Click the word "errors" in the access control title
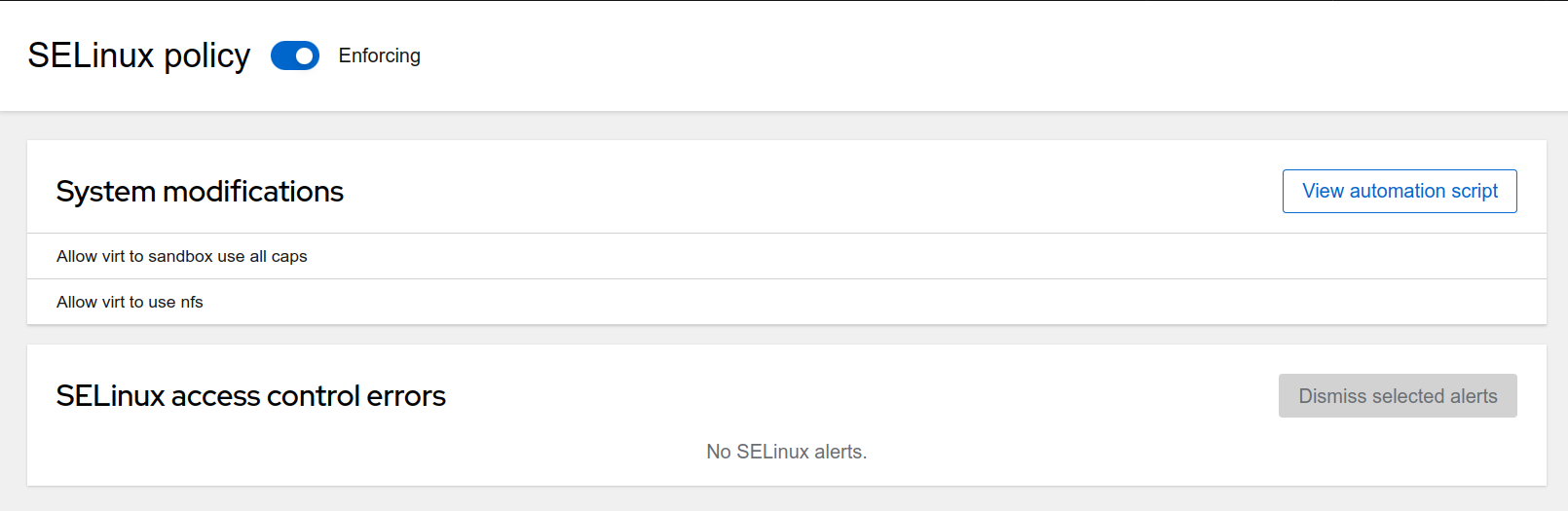Viewport: 1568px width, 511px height. 405,396
